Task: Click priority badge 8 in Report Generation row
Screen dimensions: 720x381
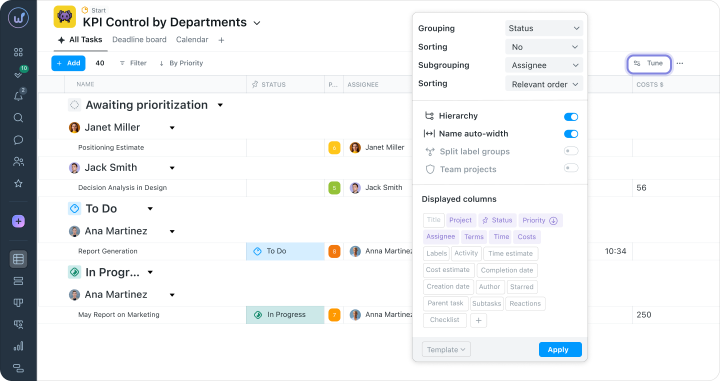Action: pyautogui.click(x=334, y=252)
